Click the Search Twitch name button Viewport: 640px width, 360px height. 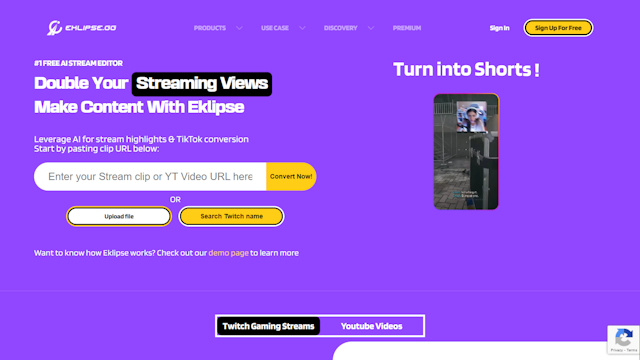(231, 216)
